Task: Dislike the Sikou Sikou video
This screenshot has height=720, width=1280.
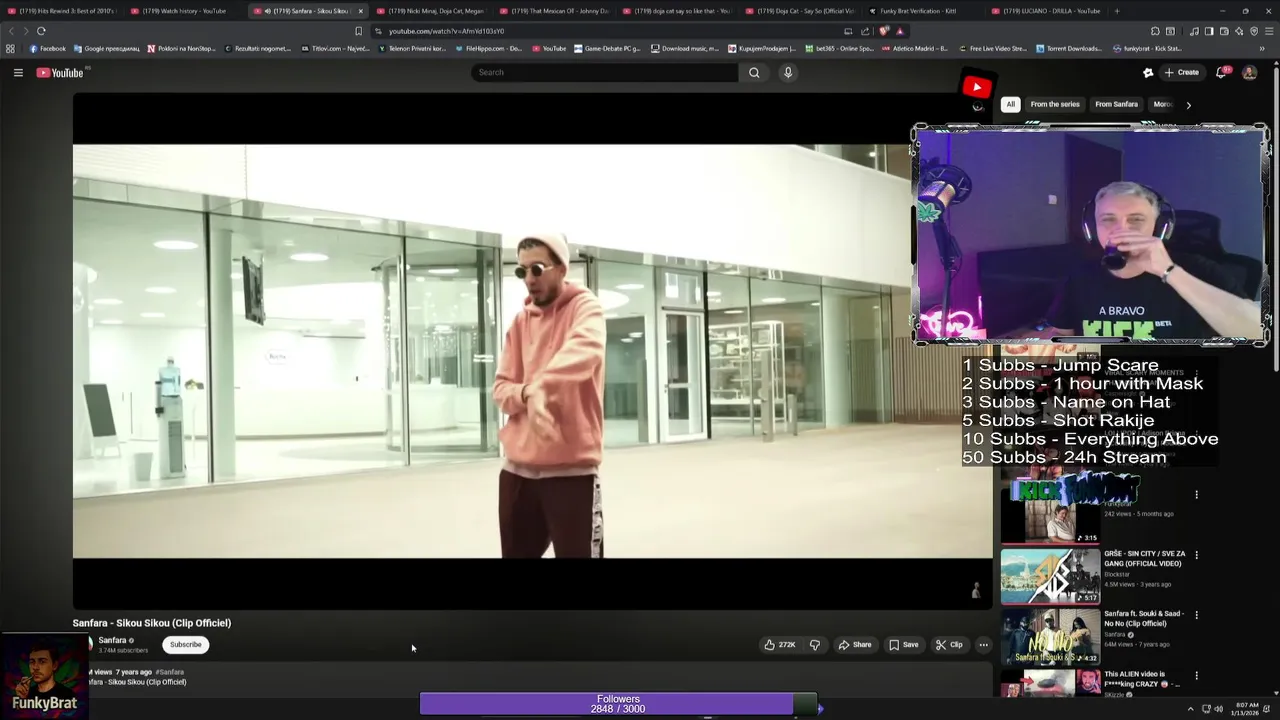Action: [815, 645]
